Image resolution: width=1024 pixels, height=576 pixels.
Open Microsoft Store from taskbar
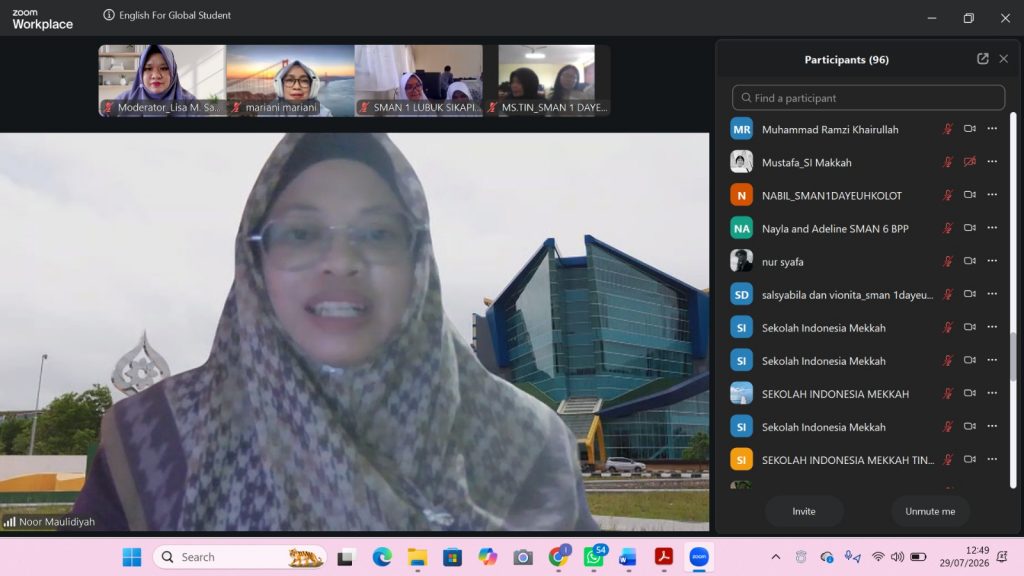click(452, 557)
